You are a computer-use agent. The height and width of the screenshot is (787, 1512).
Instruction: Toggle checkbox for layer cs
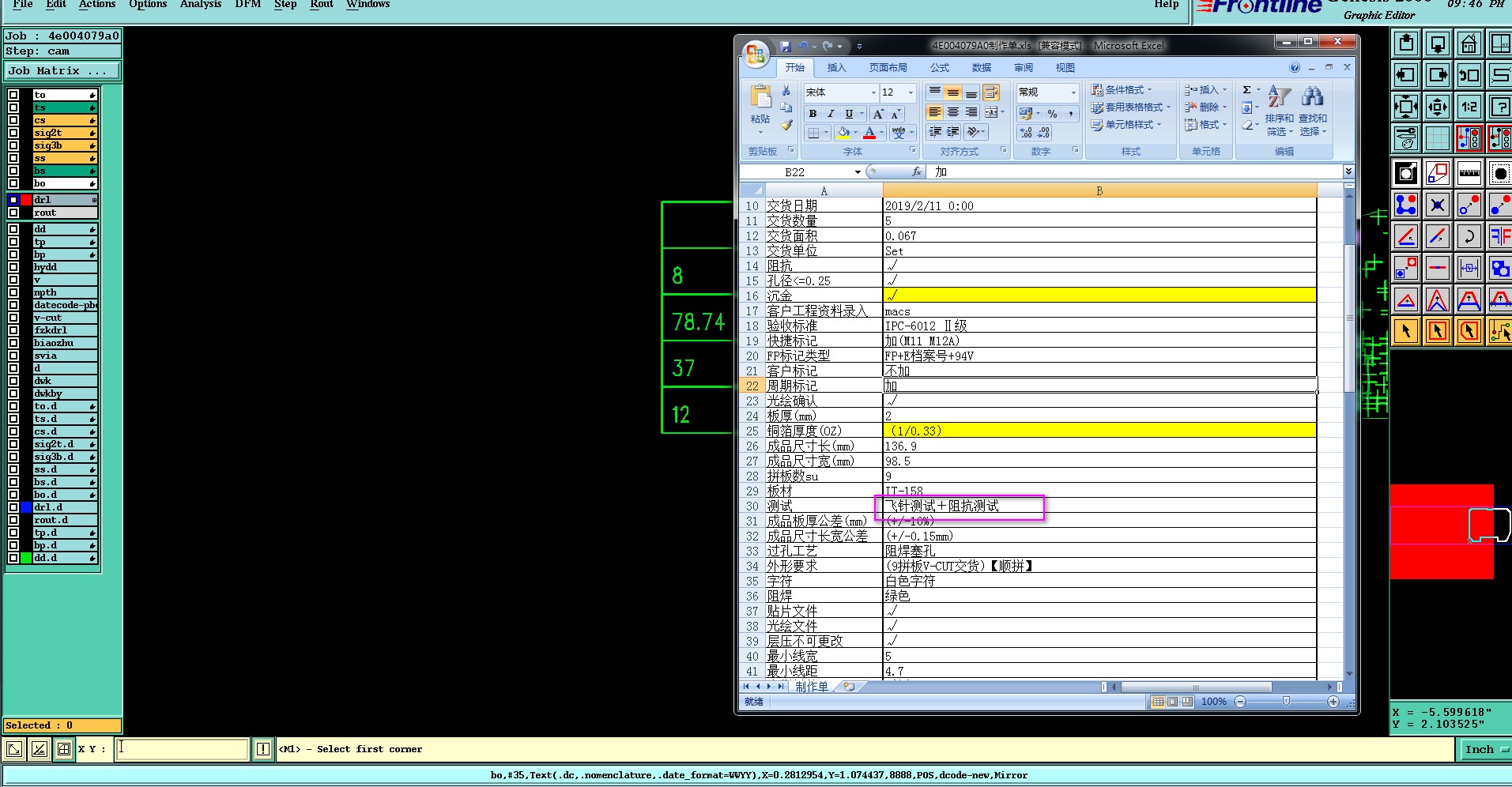[13, 120]
